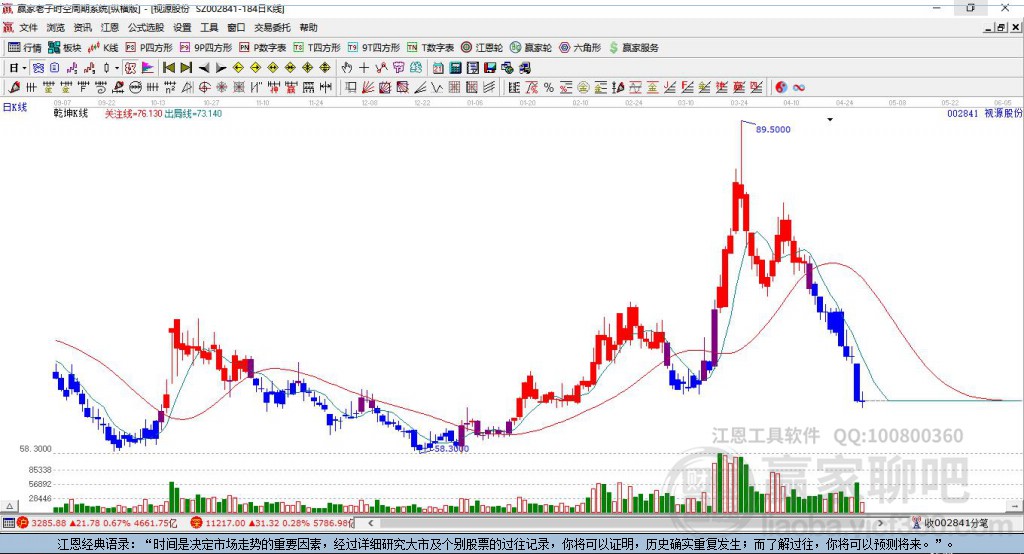Open the 帮助 menu
Viewport: 1024px width, 554px height.
308,27
